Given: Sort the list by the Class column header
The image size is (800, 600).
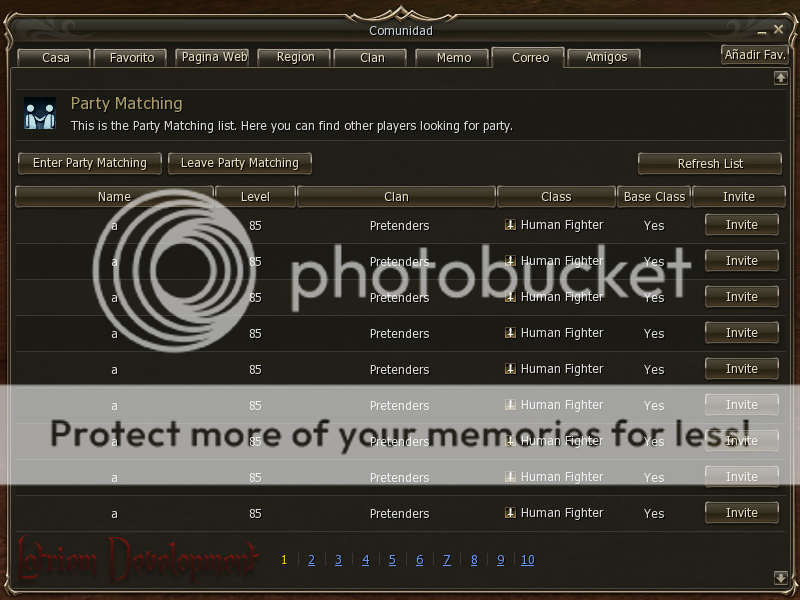Looking at the screenshot, I should (556, 196).
